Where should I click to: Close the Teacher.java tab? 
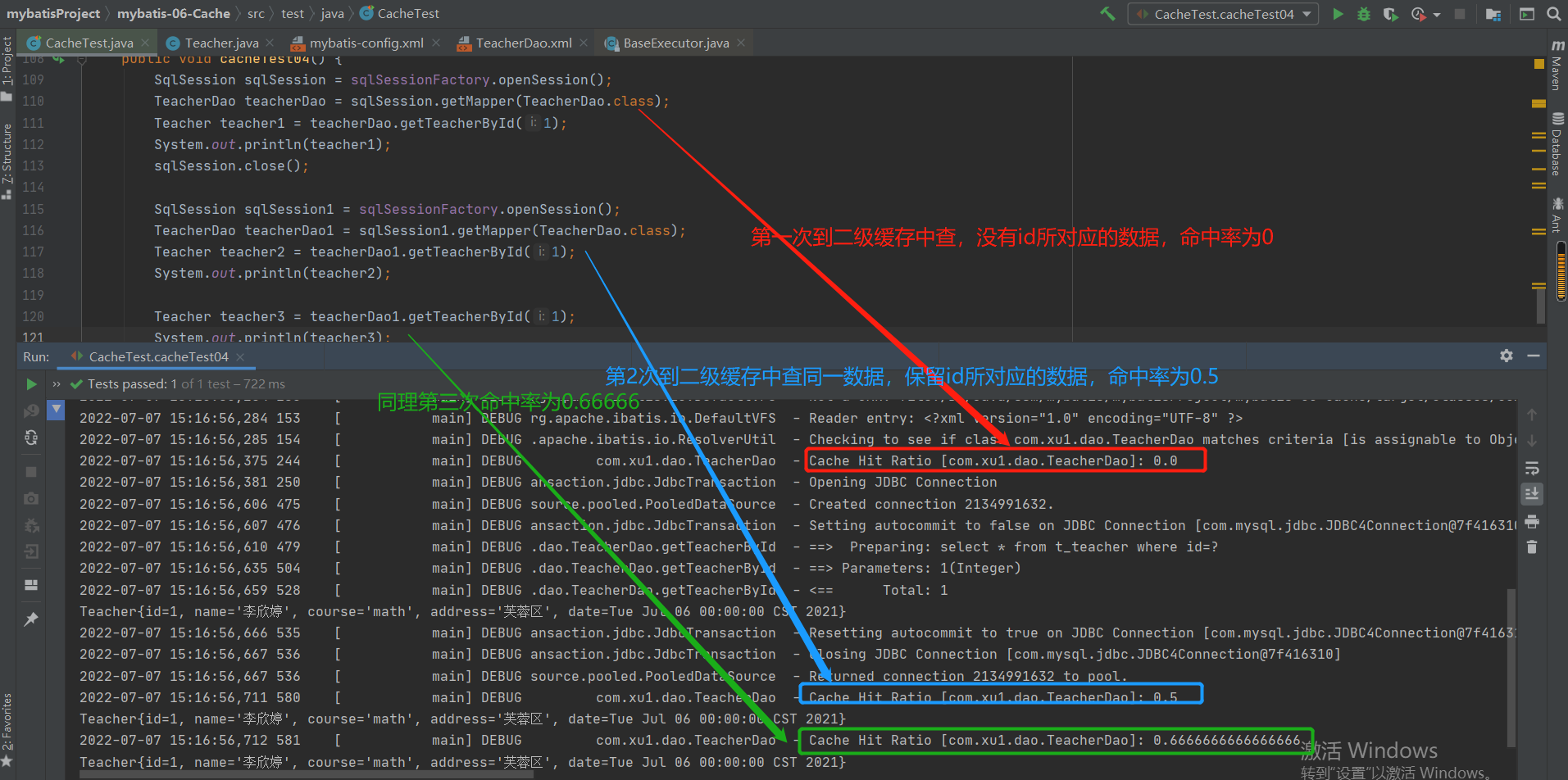click(270, 43)
